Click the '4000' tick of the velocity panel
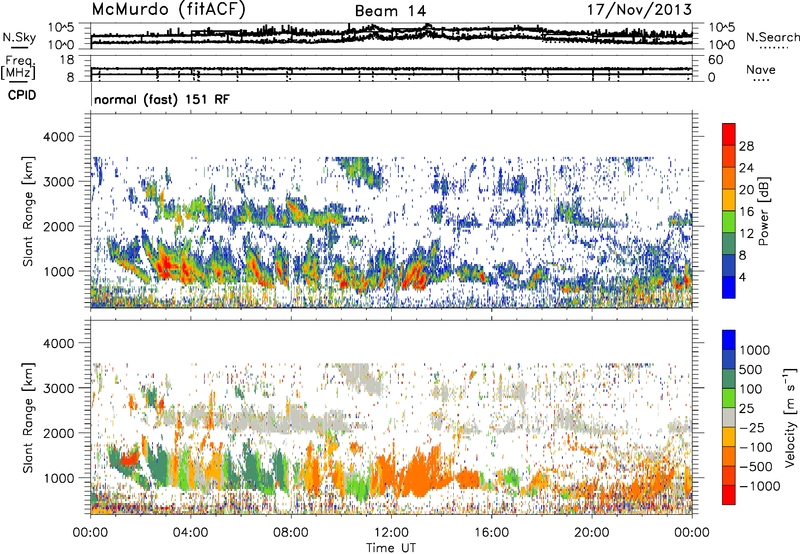The width and height of the screenshot is (800, 554). click(x=58, y=343)
